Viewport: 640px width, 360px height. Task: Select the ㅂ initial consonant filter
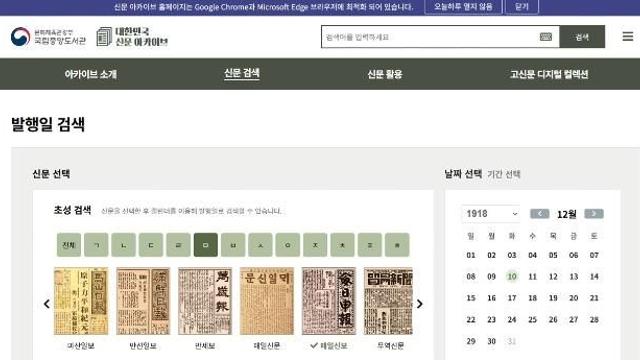[x=233, y=245]
